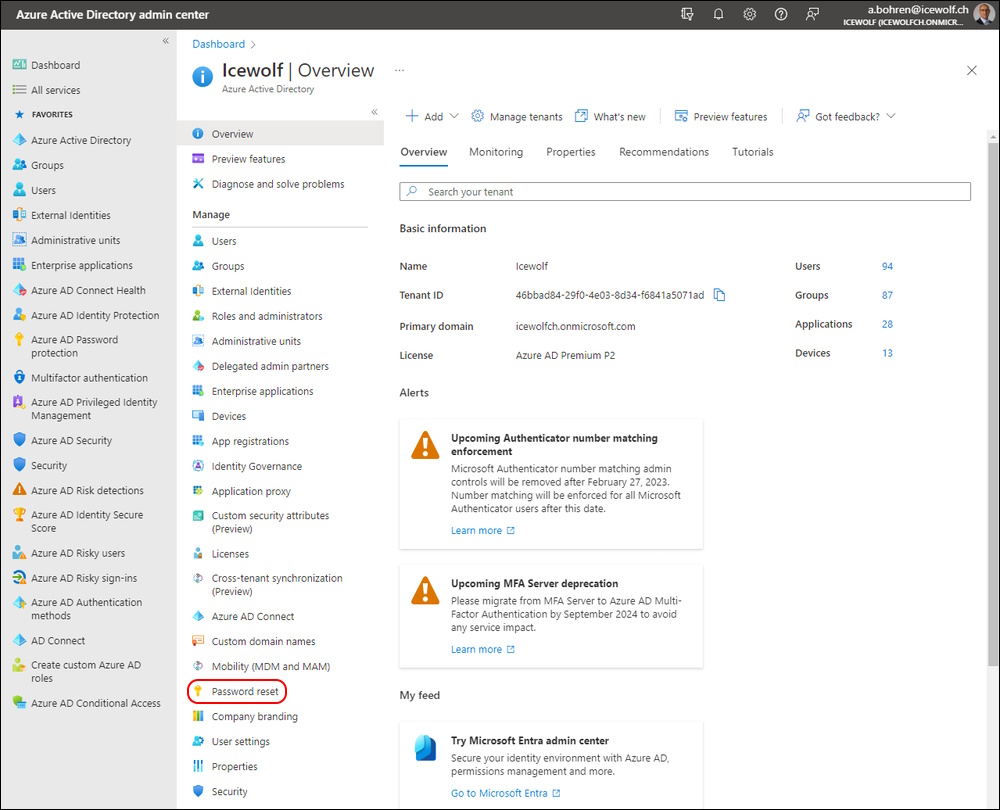Screen dimensions: 1000x810
Task: Open Cross-tenant synchronization (Preview)
Action: pyautogui.click(x=277, y=585)
